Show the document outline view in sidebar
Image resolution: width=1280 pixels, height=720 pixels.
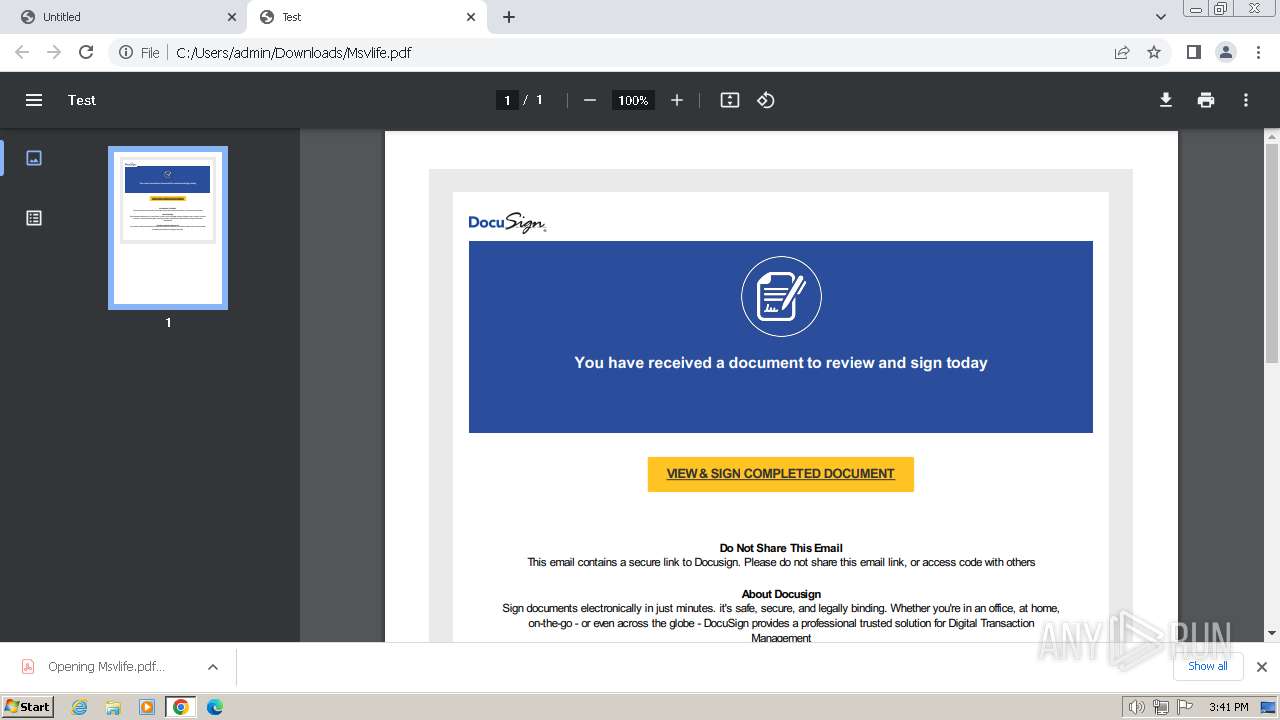coord(34,218)
